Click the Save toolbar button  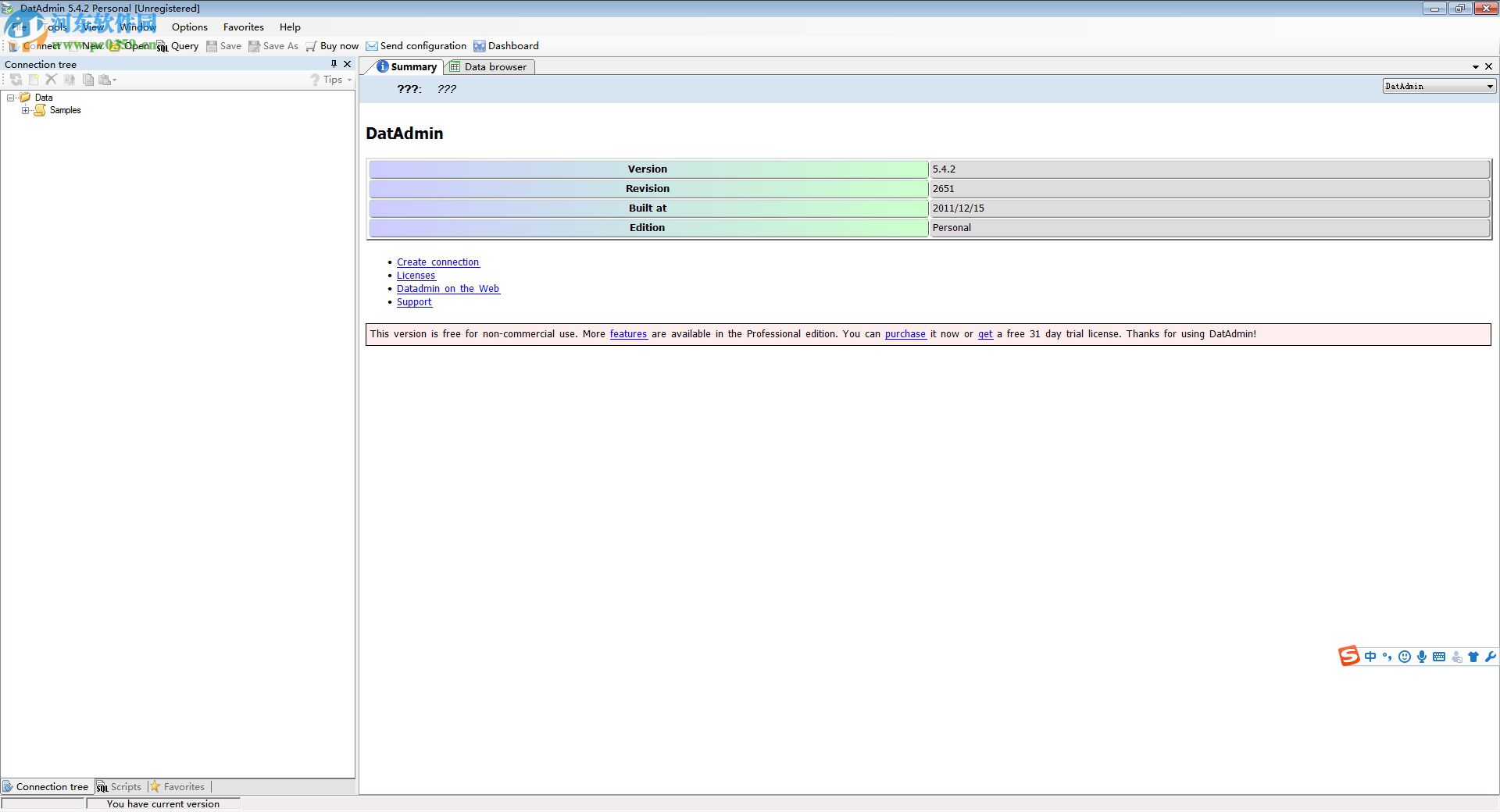(223, 46)
